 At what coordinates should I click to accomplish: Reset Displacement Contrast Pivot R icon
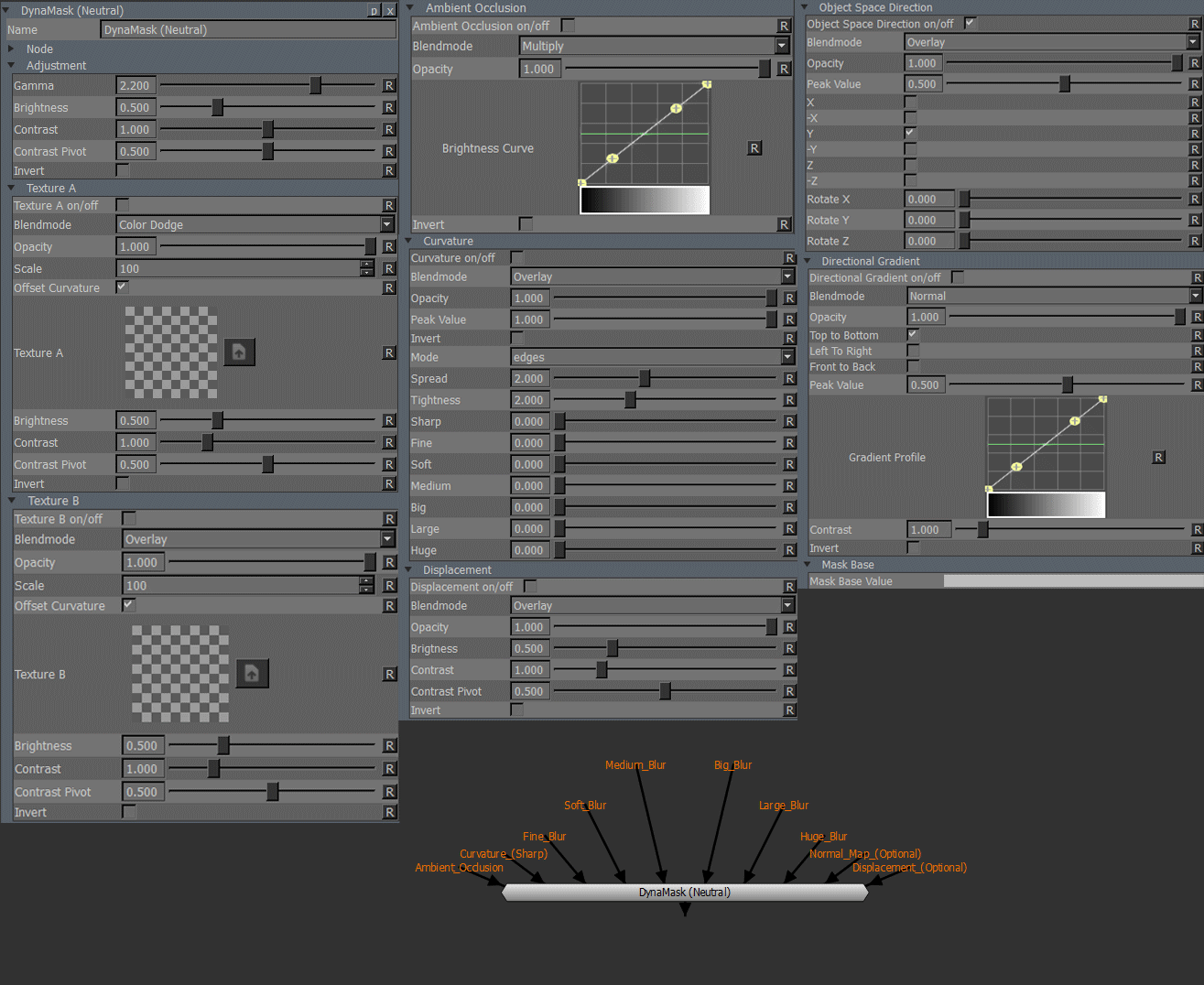point(789,691)
